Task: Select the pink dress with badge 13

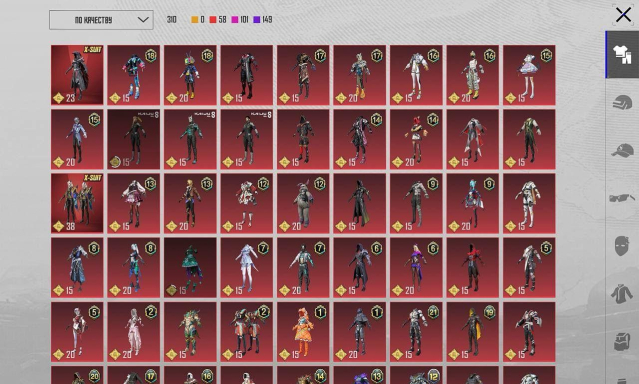Action: point(134,203)
